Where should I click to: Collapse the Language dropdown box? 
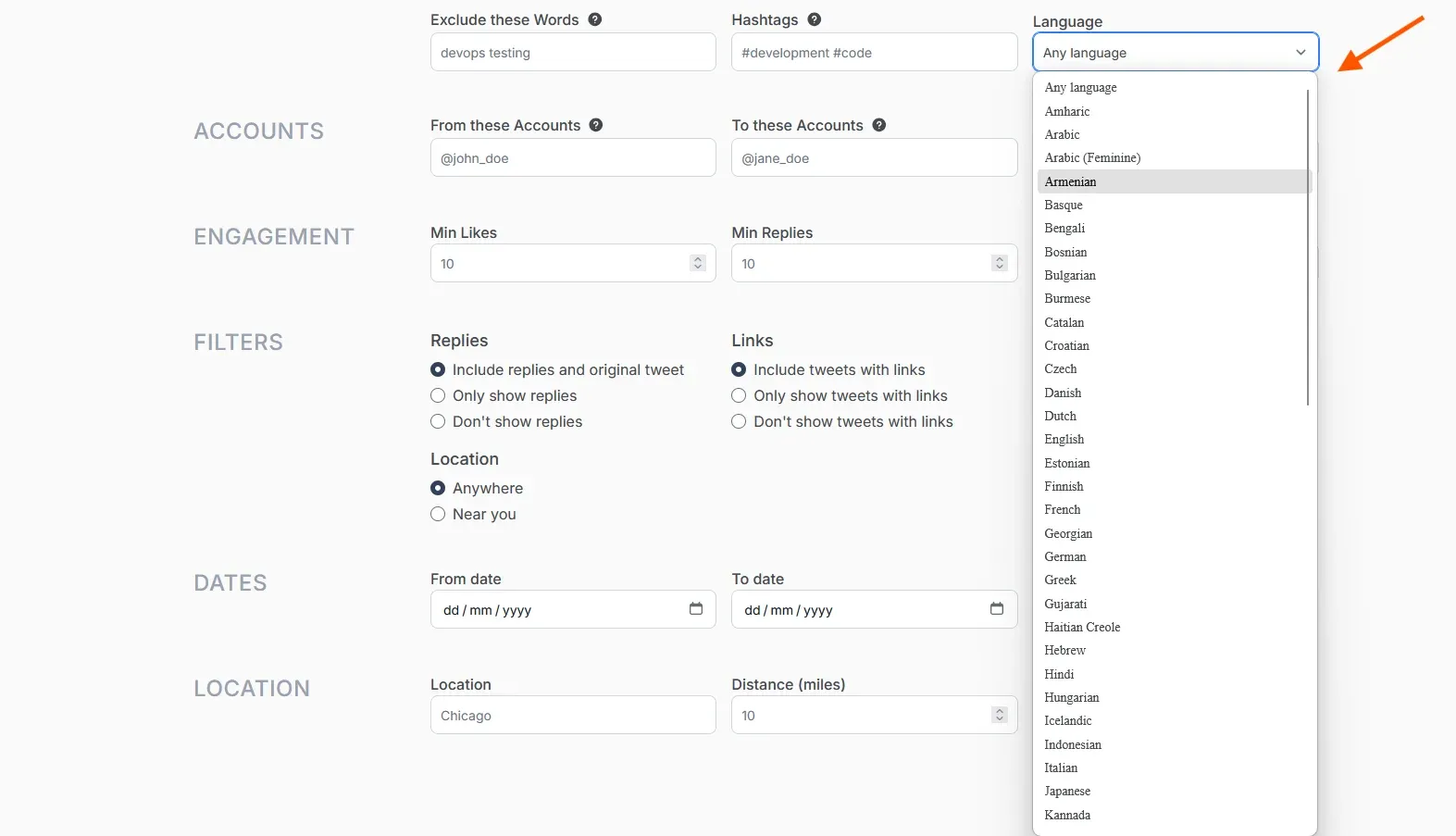click(x=1176, y=53)
